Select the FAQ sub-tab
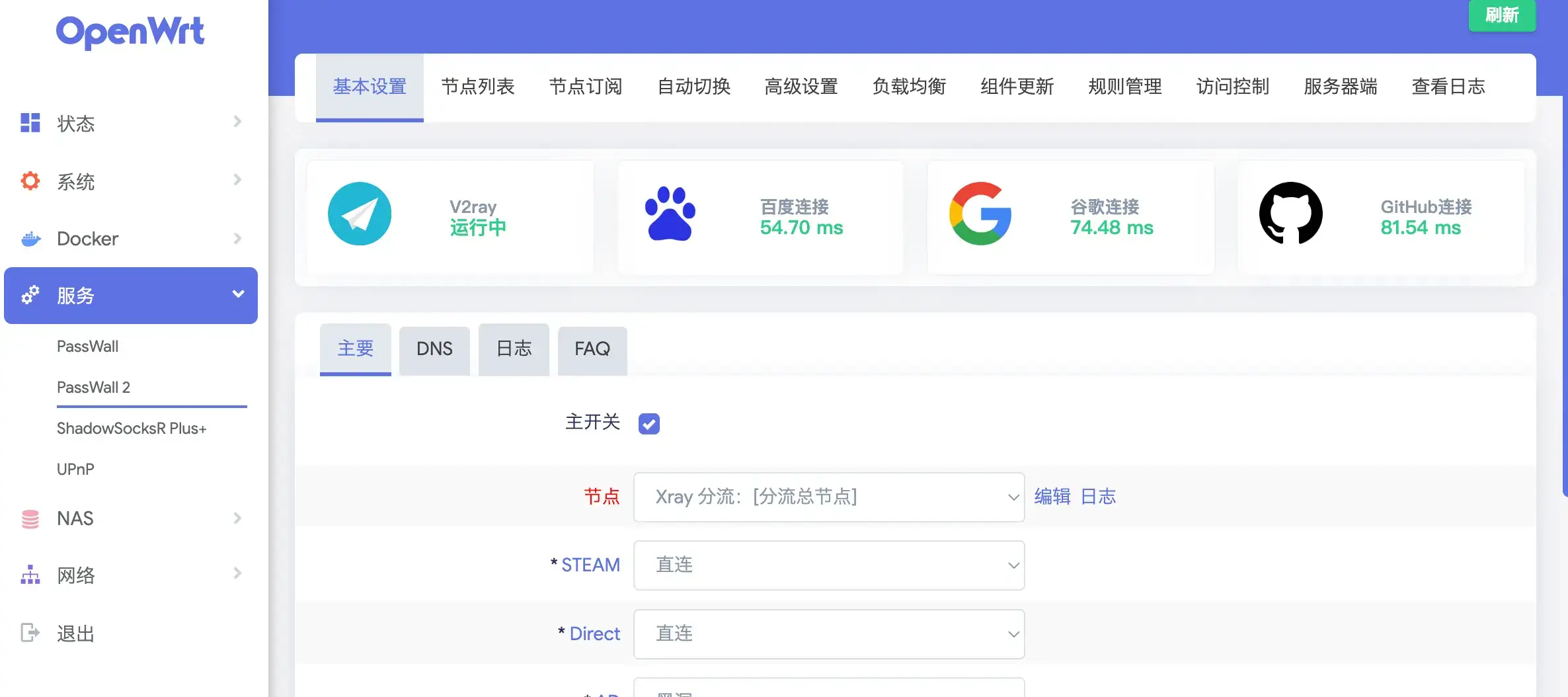1568x697 pixels. coord(592,350)
